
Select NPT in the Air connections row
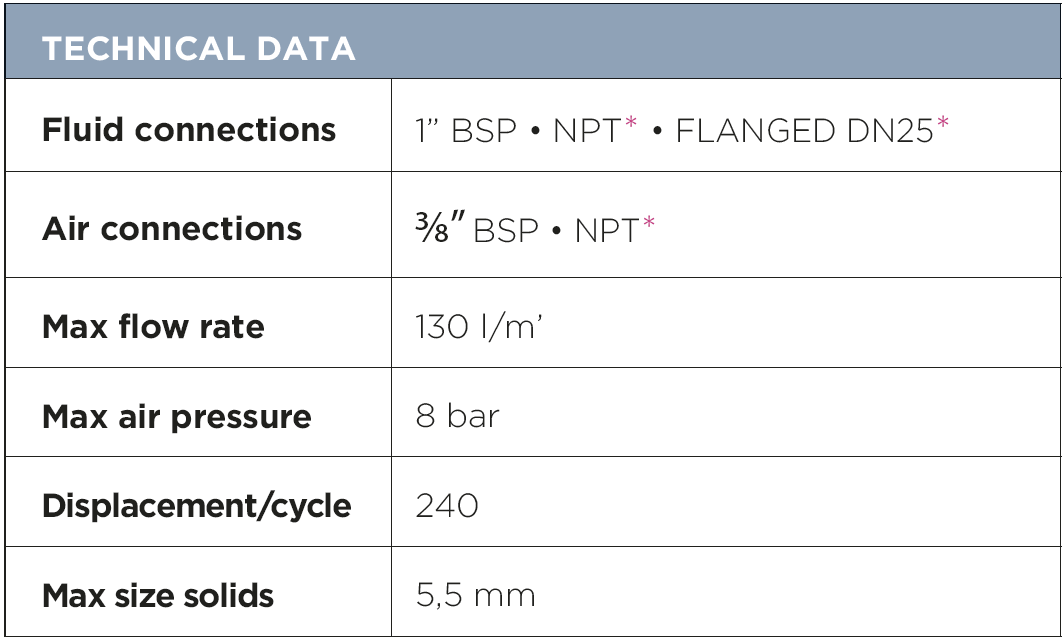(607, 230)
